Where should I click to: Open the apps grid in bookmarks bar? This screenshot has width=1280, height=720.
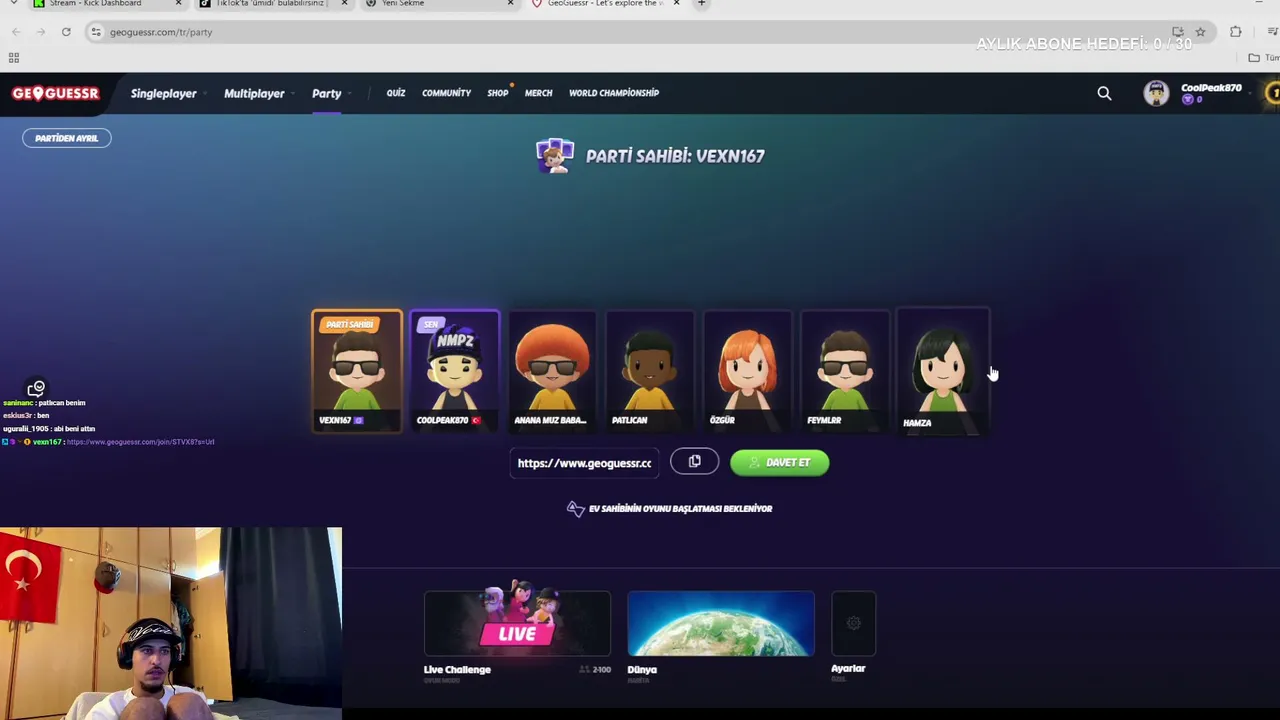pos(14,58)
